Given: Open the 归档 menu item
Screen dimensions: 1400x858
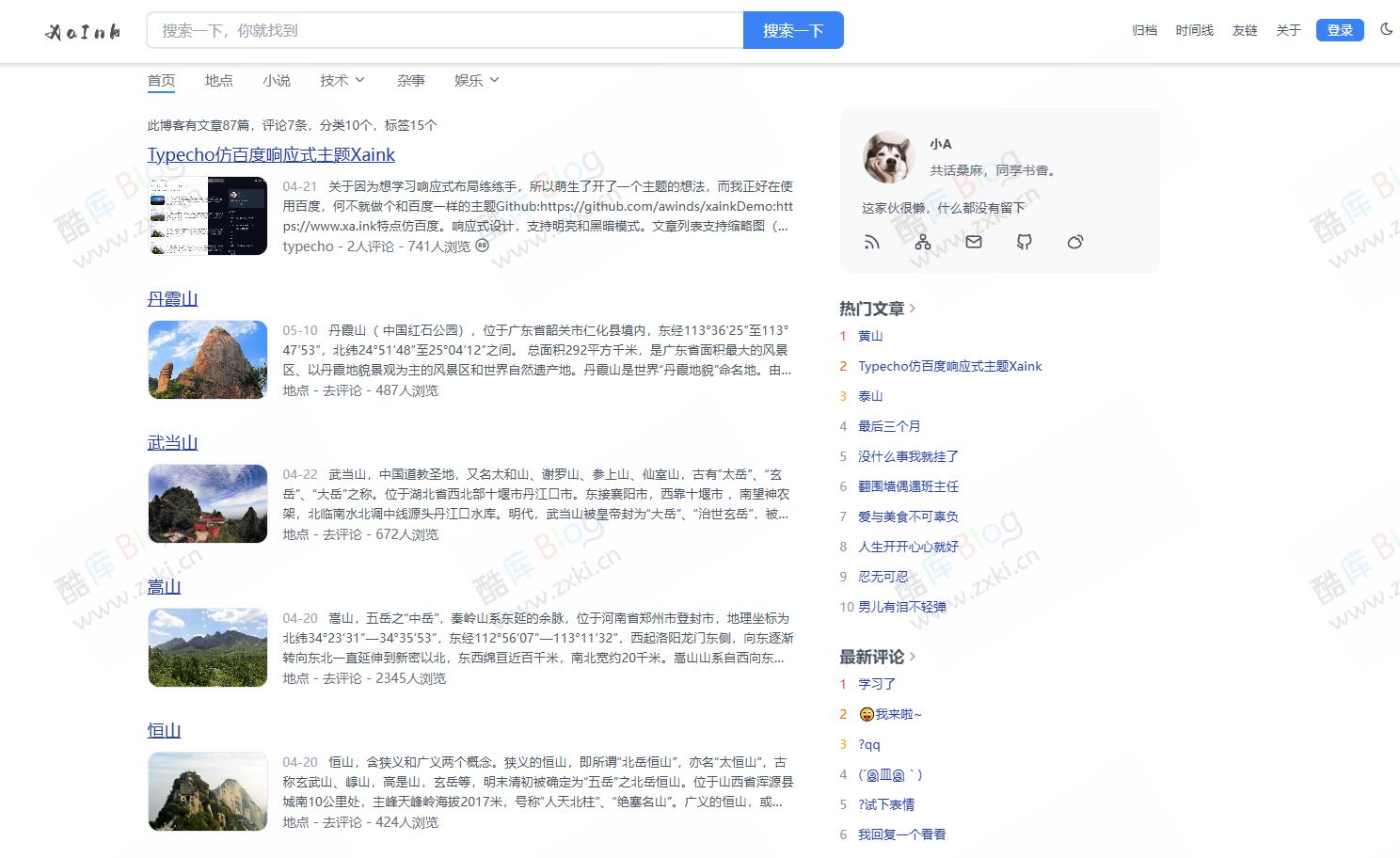Looking at the screenshot, I should pyautogui.click(x=1144, y=29).
